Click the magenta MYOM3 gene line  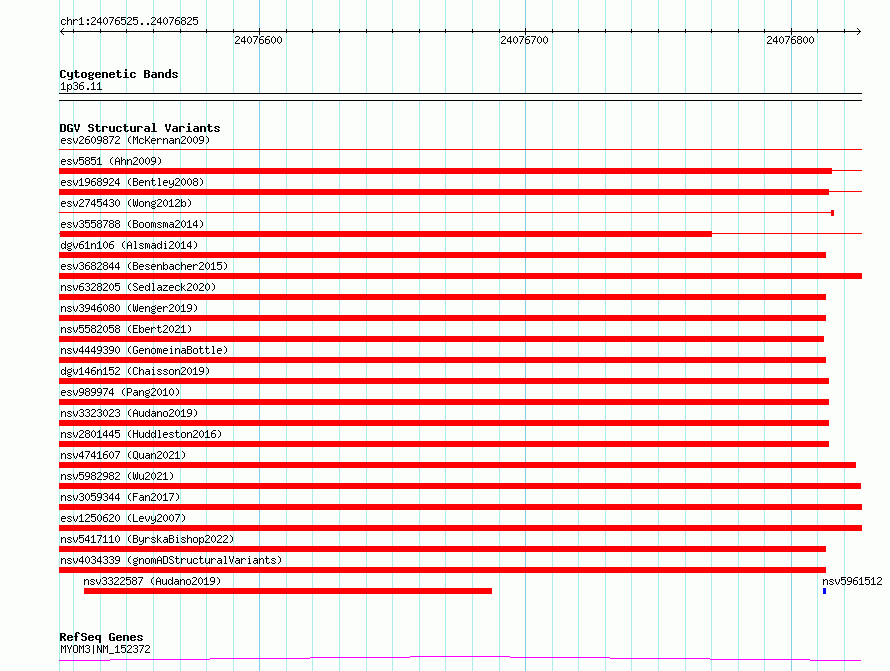(x=460, y=659)
